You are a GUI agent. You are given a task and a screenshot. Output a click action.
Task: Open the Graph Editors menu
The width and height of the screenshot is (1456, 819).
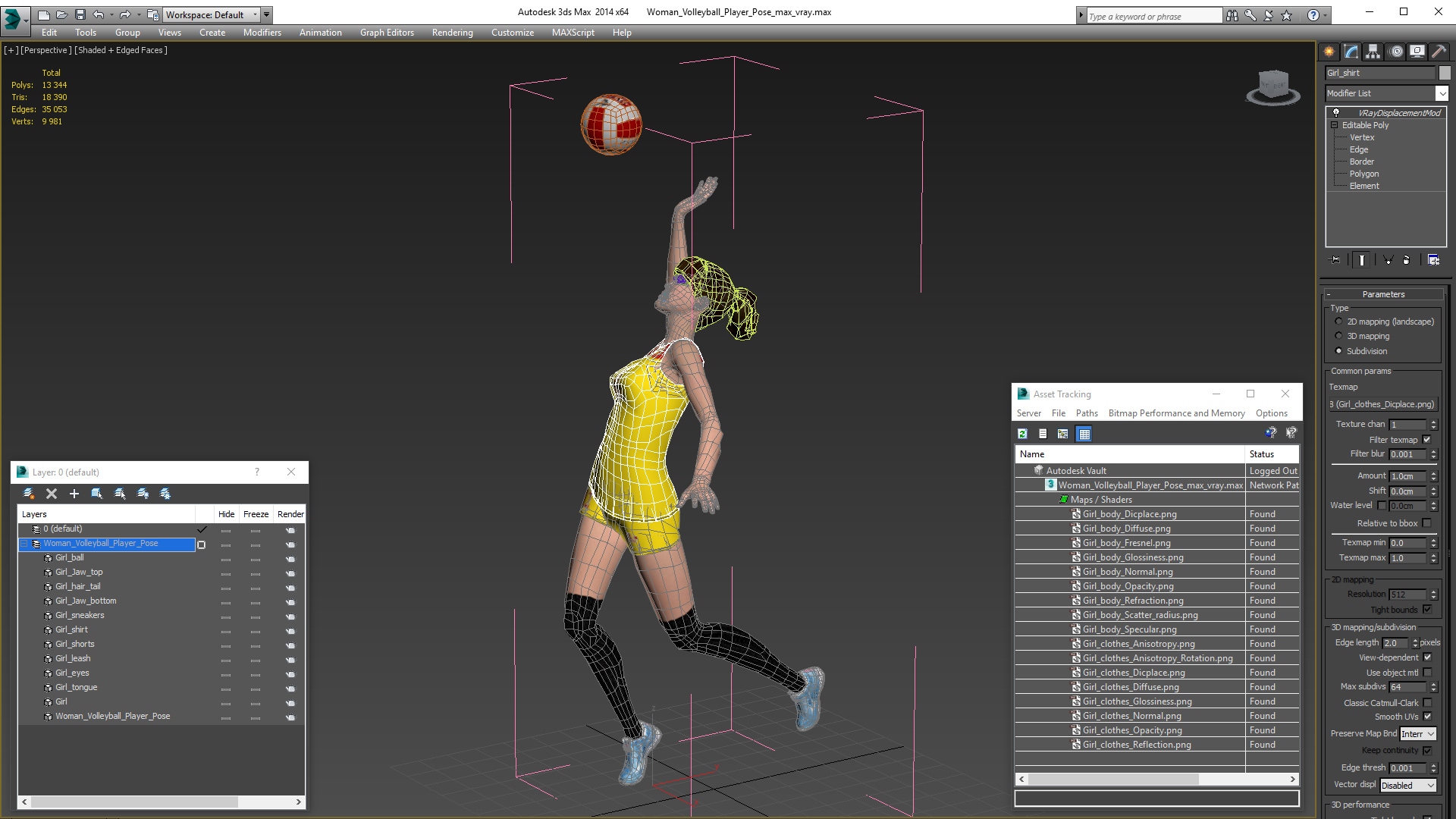(387, 33)
